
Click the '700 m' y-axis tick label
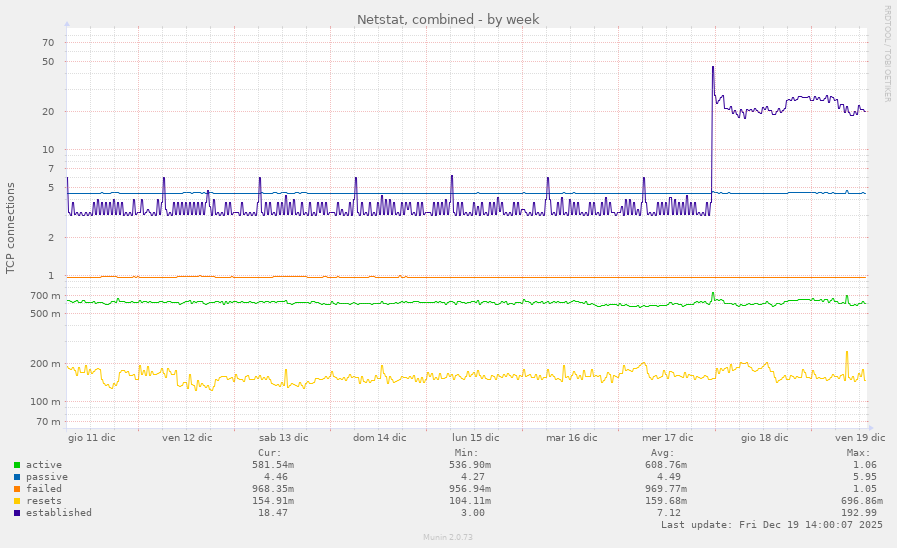45,296
